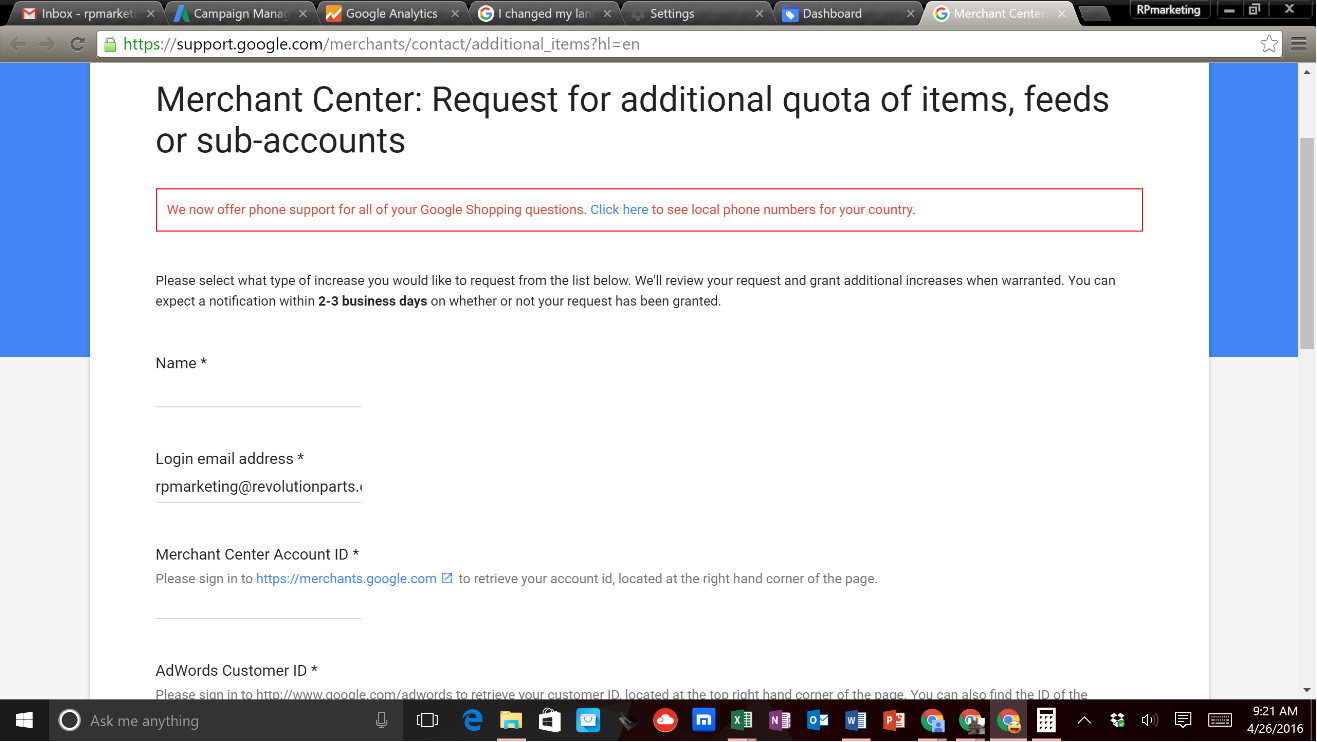Open PowerPoint from the taskbar
Screen dimensions: 1317x742
pos(893,720)
